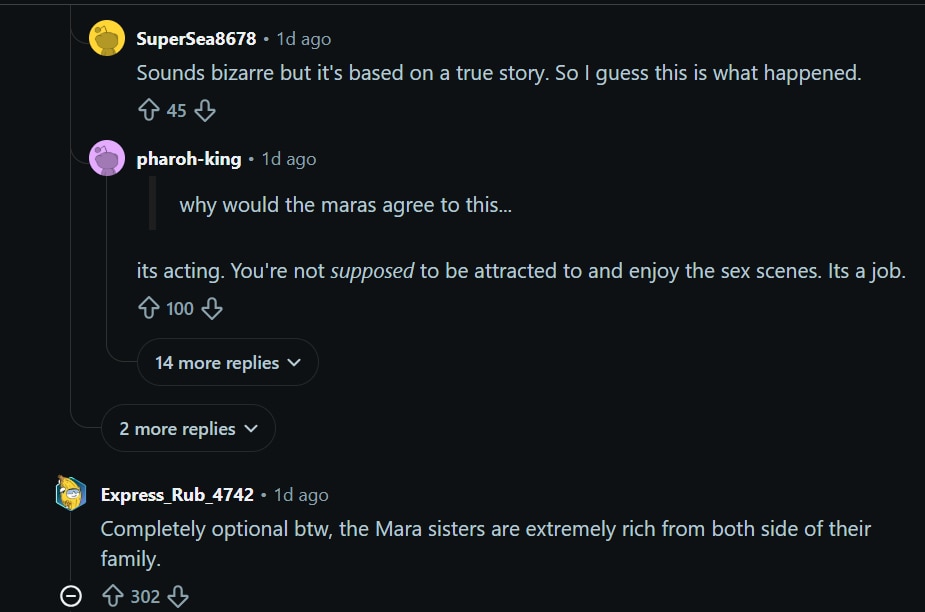The image size is (925, 612).
Task: Open SuperSea8678's yellow avatar
Action: [107, 38]
